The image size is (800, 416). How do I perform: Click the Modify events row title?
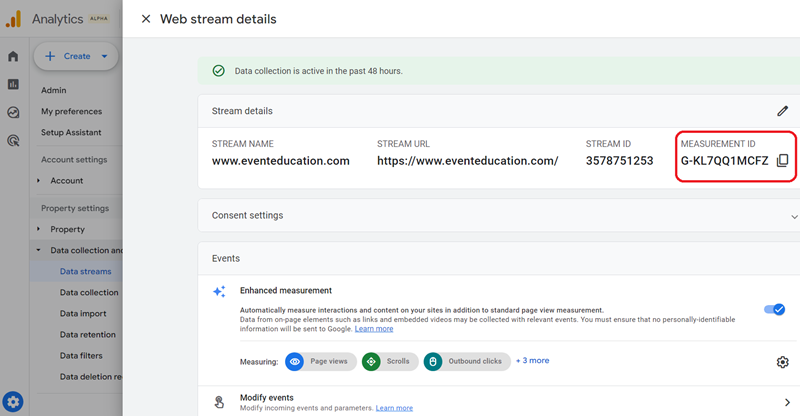click(x=267, y=398)
